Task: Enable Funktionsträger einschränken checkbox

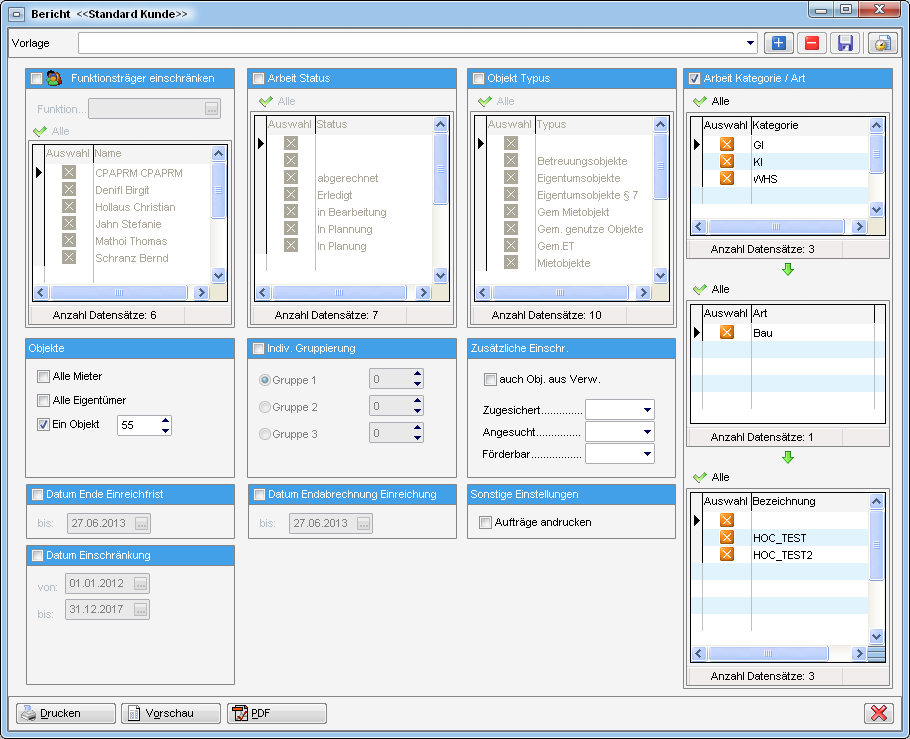Action: point(37,78)
